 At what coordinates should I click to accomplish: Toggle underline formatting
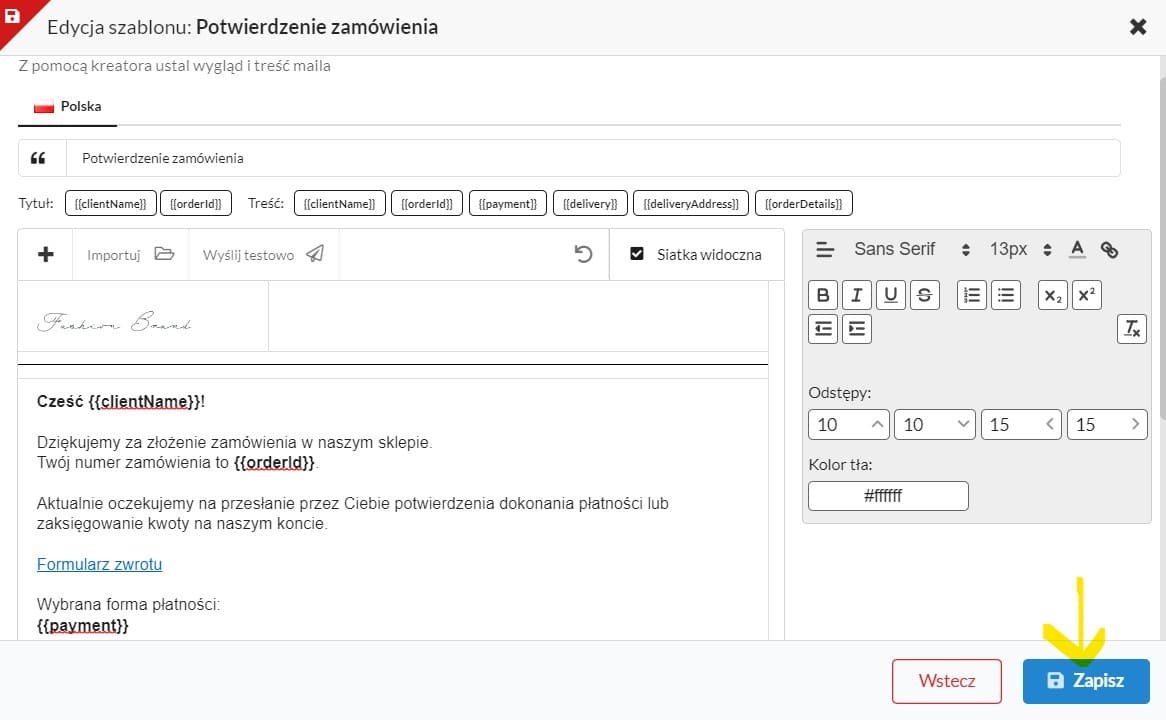pos(891,295)
